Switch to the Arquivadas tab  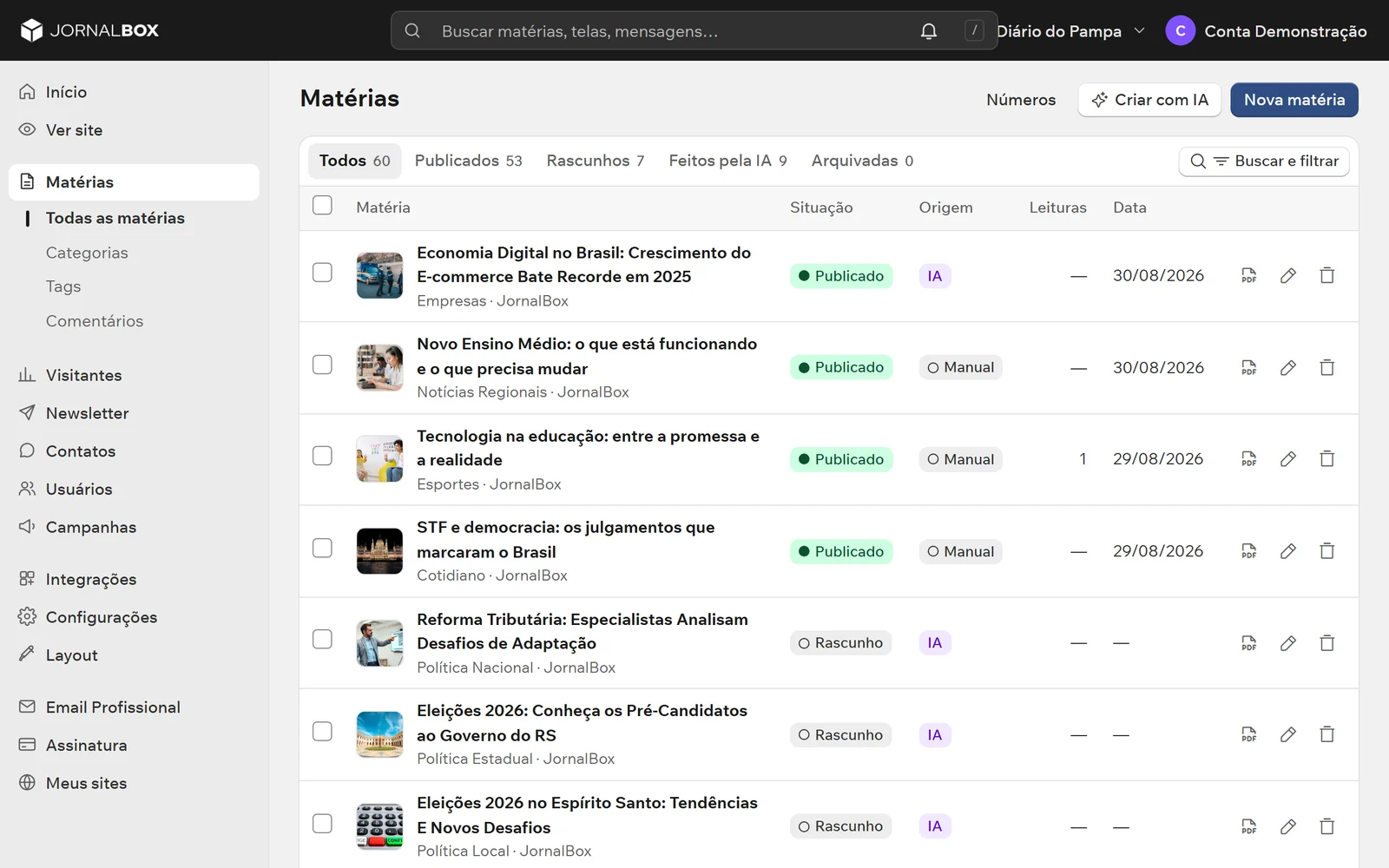tap(862, 161)
